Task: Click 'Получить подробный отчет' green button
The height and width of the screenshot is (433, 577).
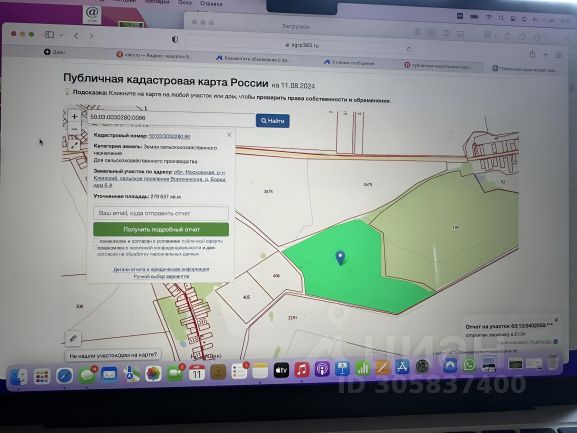Action: [x=161, y=229]
